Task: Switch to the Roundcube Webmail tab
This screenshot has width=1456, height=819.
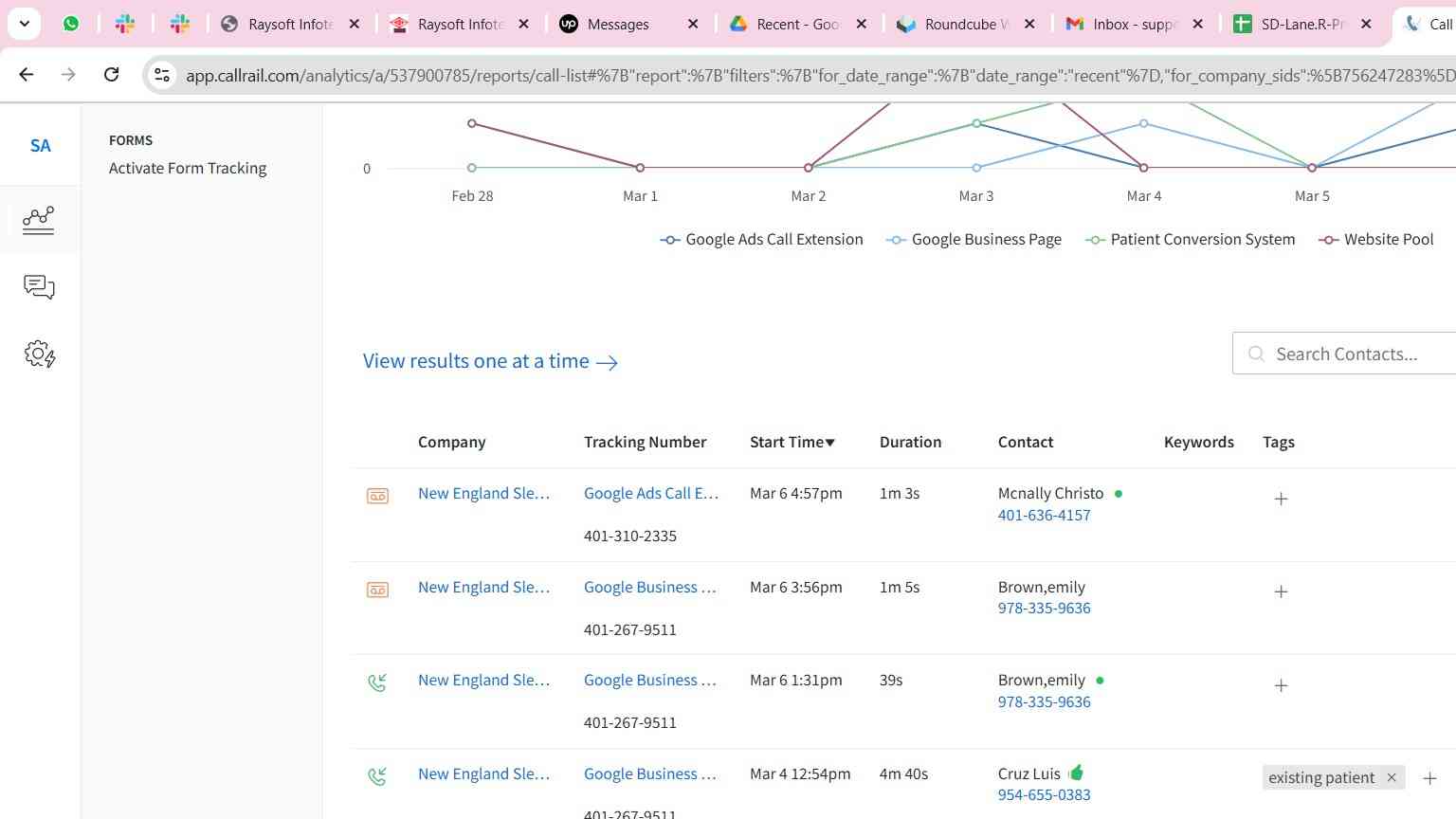Action: click(967, 24)
